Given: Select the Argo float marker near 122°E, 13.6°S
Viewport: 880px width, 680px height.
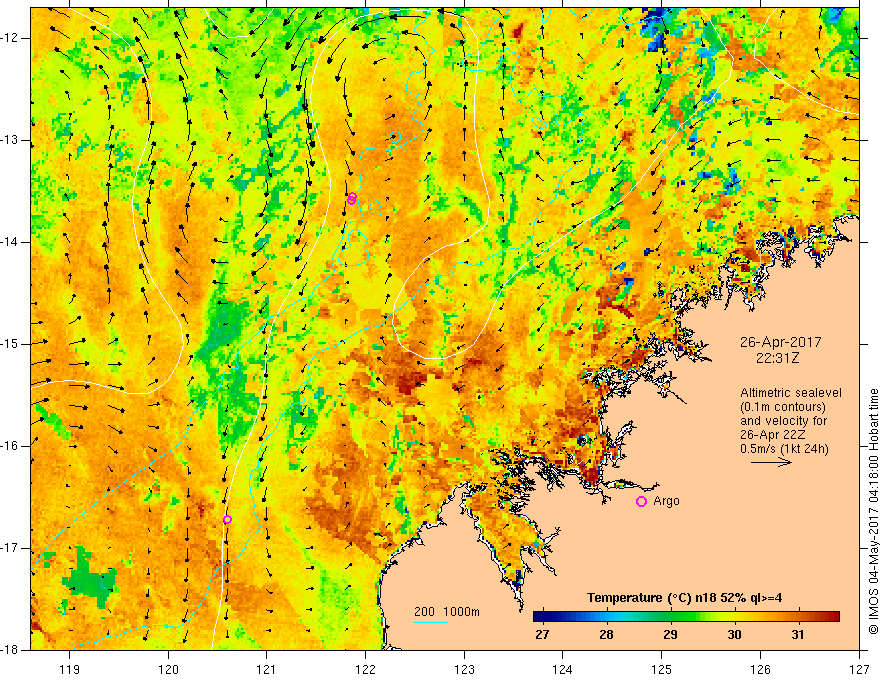Looking at the screenshot, I should click(x=352, y=198).
